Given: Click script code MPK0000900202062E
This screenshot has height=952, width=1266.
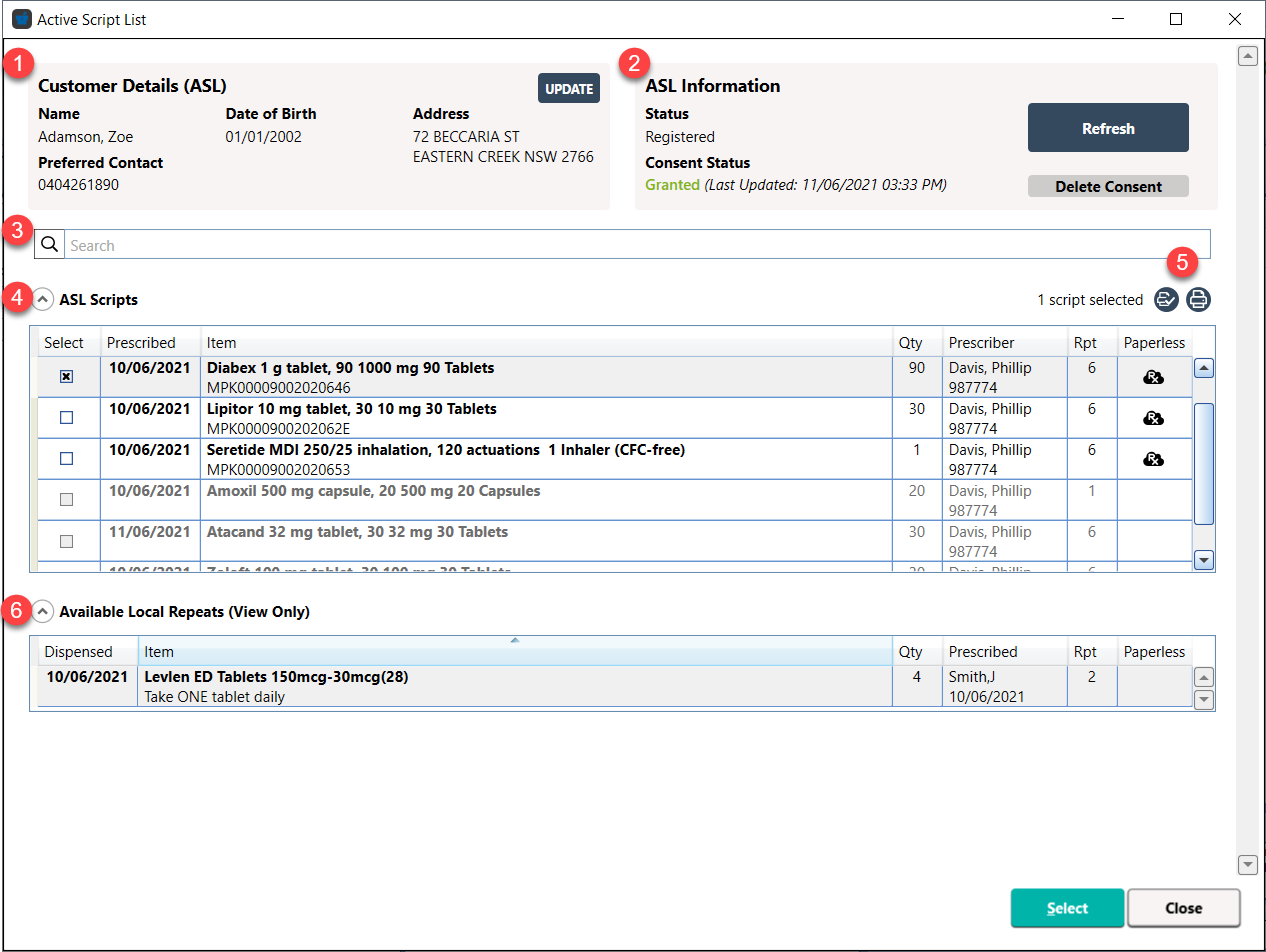Looking at the screenshot, I should pyautogui.click(x=279, y=429).
